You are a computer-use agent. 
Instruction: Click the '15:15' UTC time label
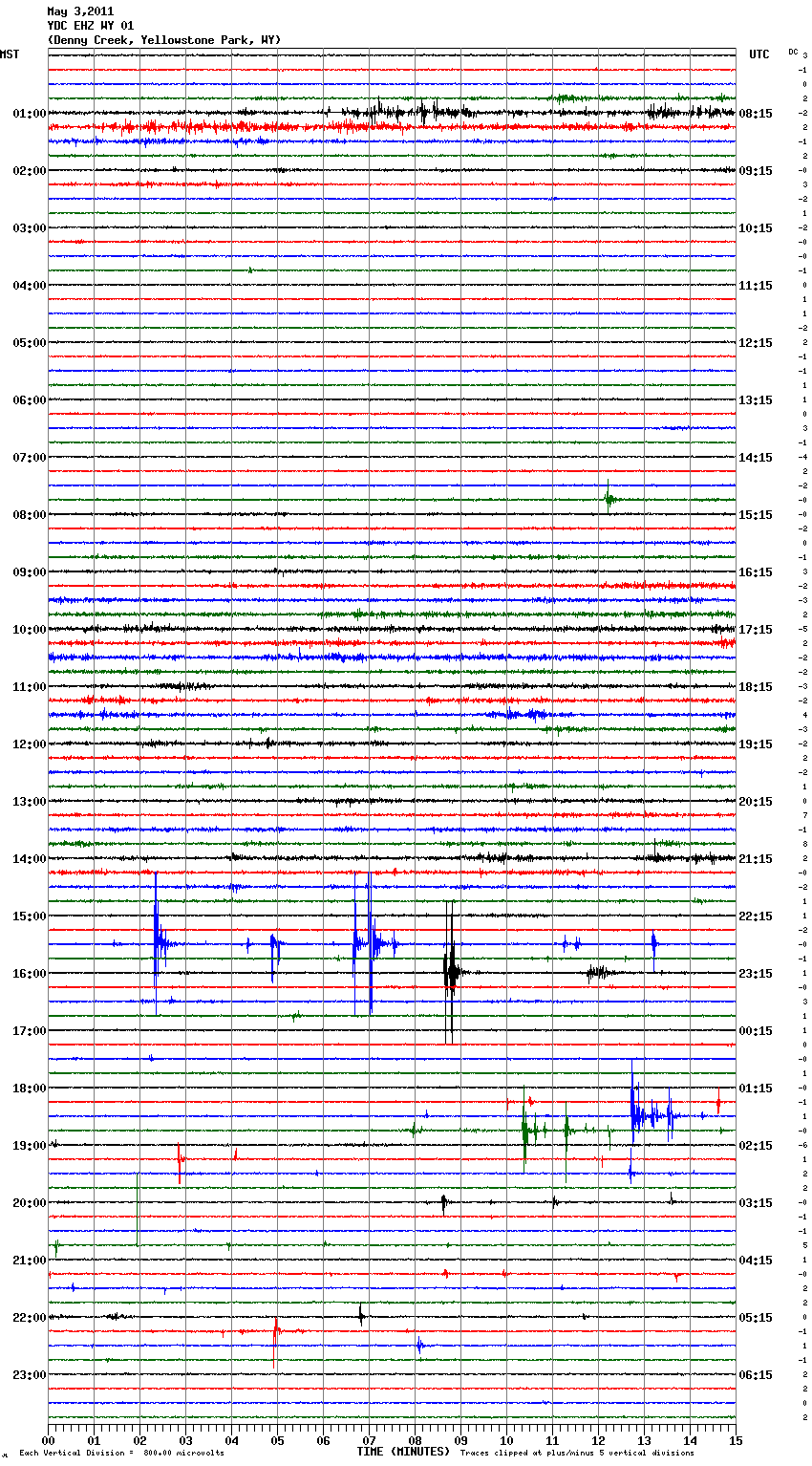point(756,515)
